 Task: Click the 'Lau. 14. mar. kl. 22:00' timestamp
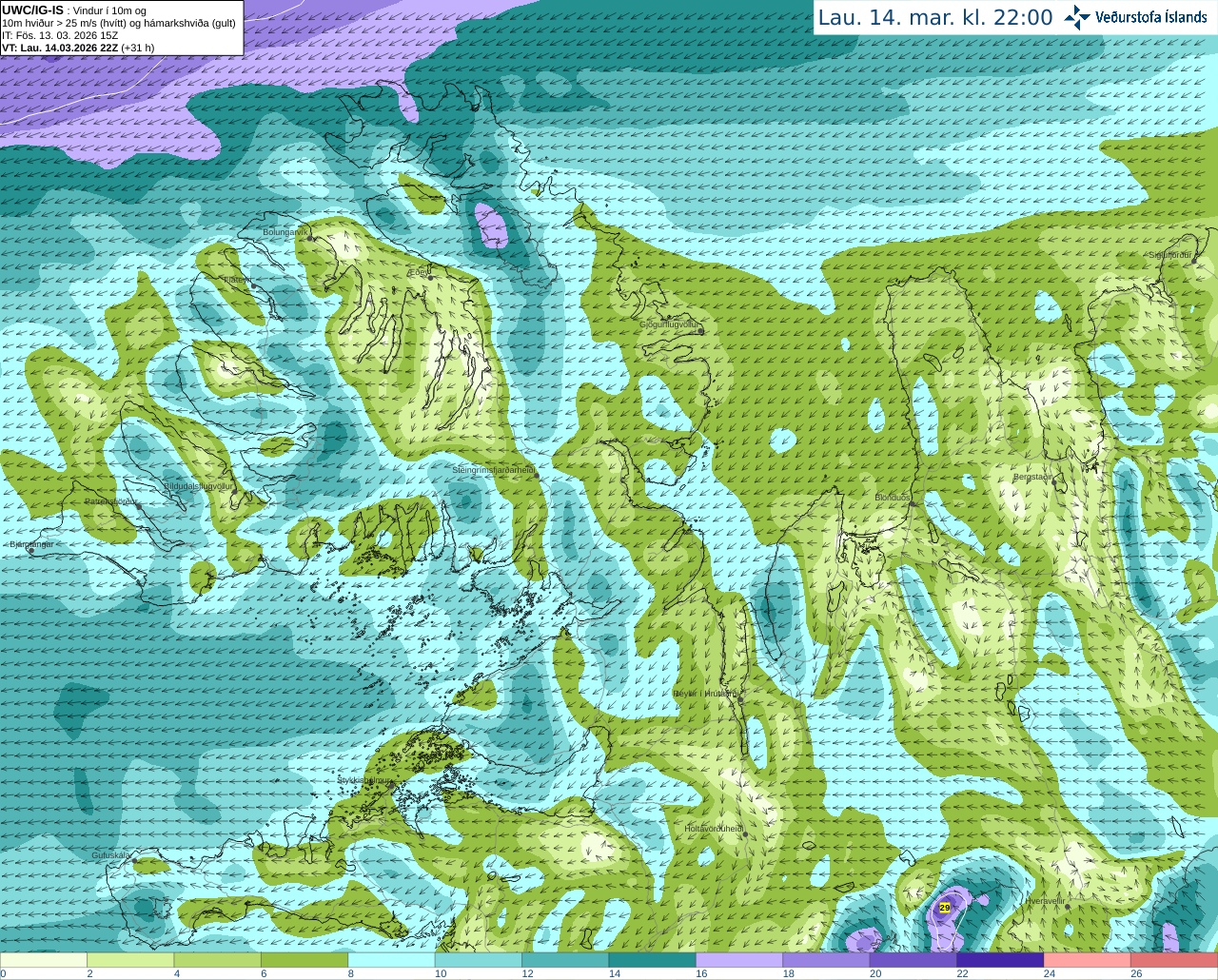[x=935, y=17]
